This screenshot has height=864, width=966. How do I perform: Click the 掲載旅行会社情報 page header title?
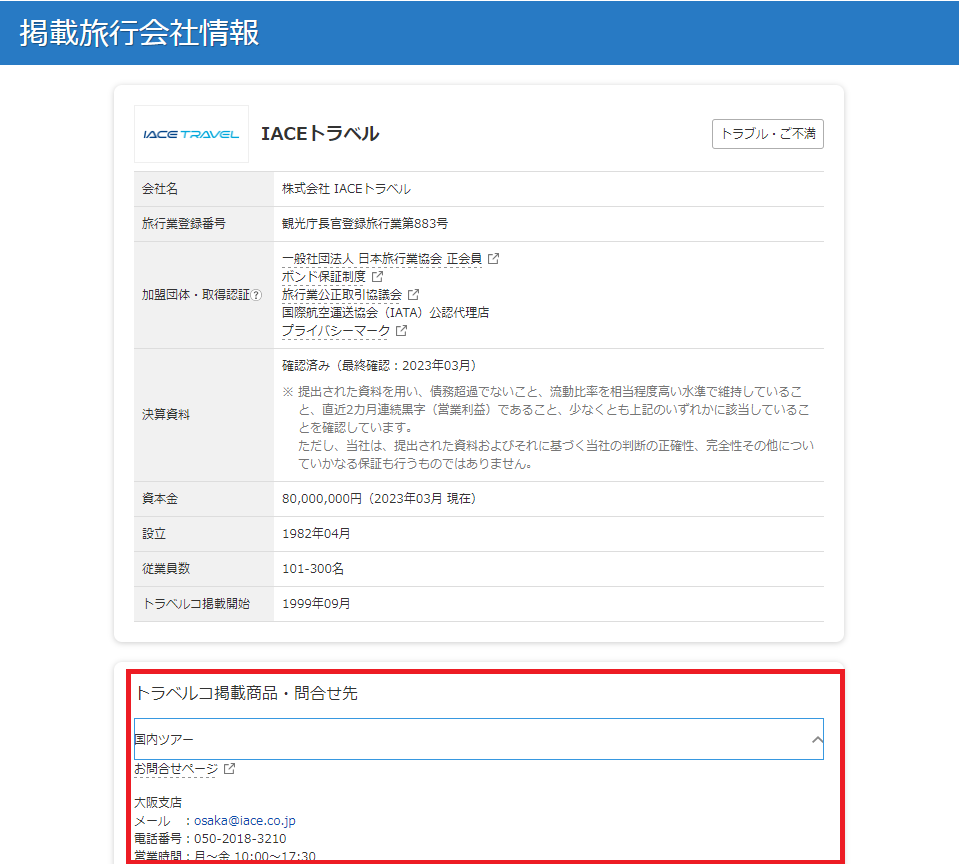coord(140,33)
